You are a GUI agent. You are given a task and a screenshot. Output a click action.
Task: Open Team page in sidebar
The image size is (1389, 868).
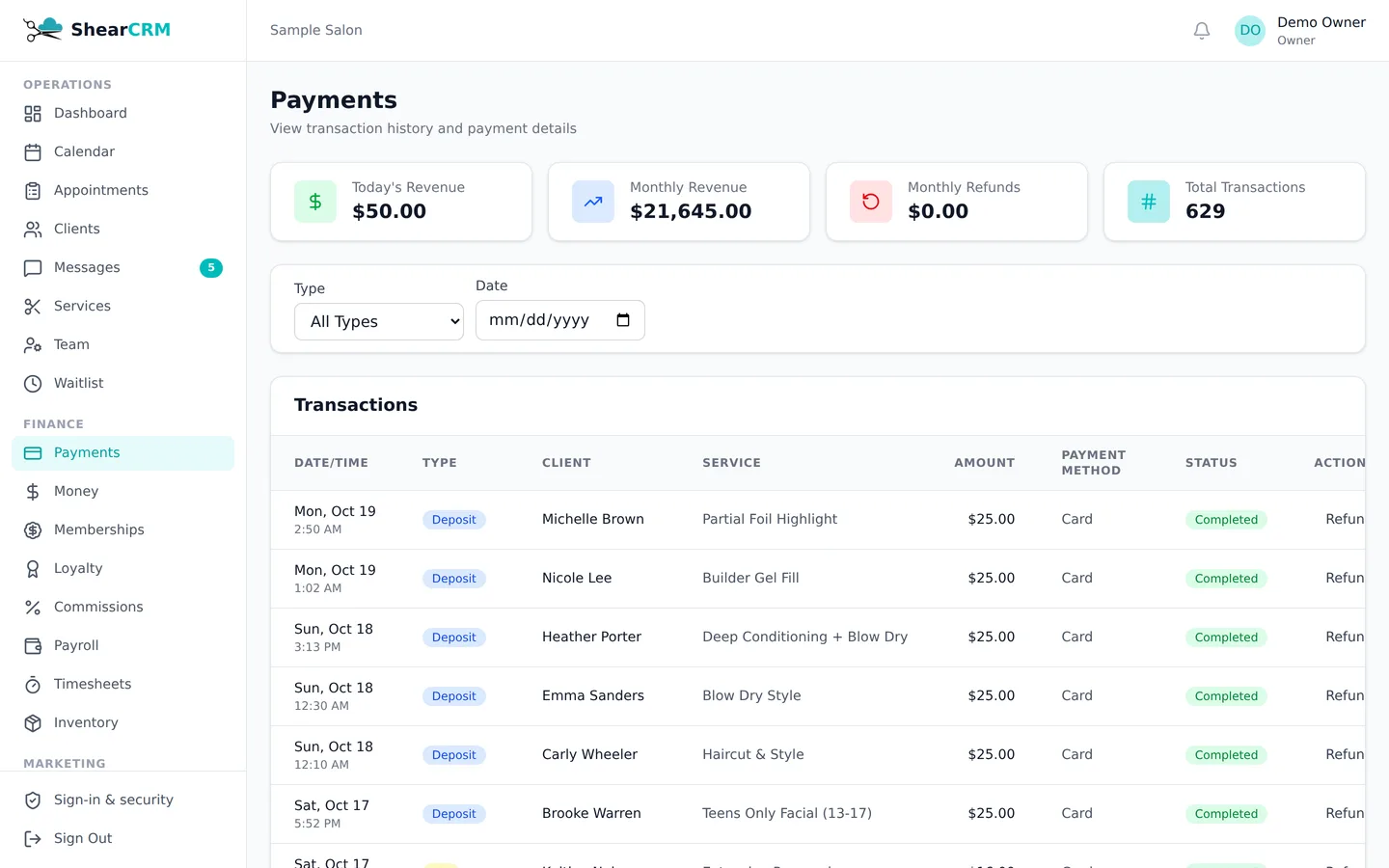(x=123, y=345)
